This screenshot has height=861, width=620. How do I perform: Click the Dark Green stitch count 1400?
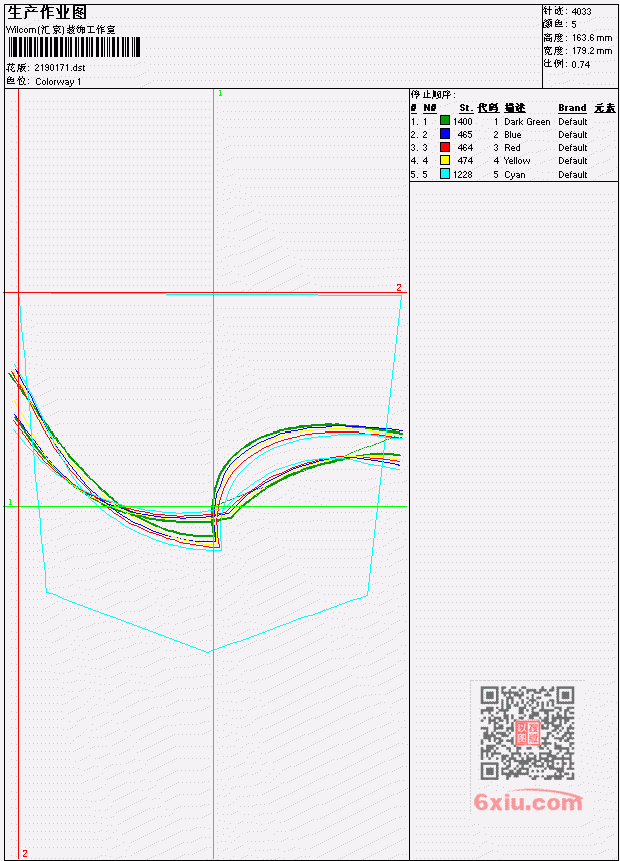(x=462, y=122)
